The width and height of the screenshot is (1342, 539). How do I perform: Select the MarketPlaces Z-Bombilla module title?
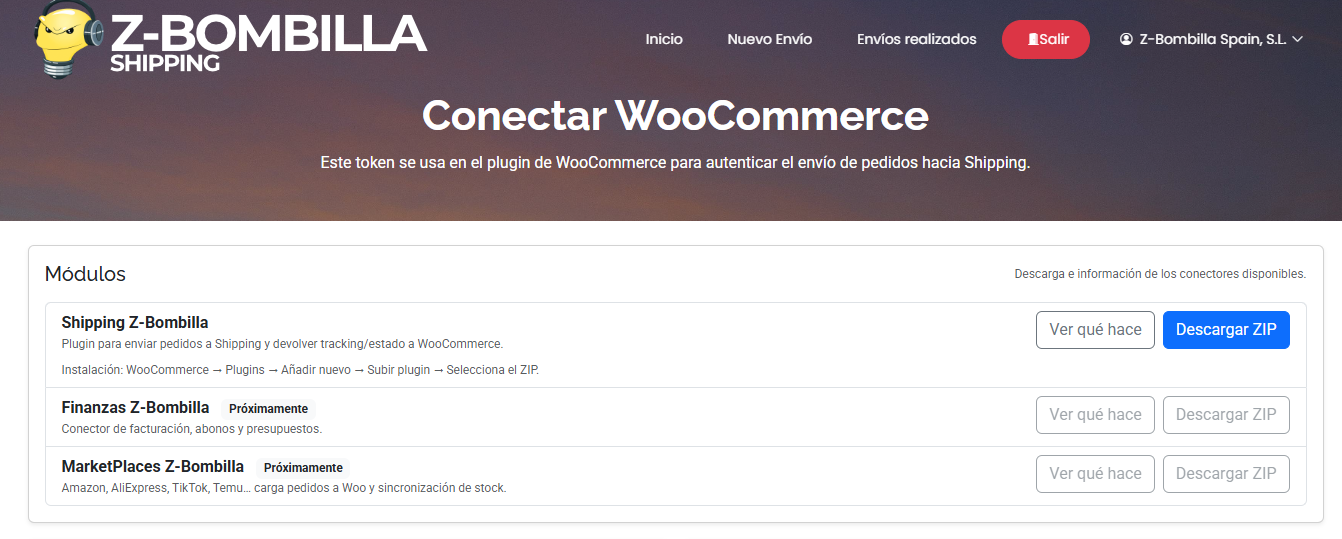(152, 467)
